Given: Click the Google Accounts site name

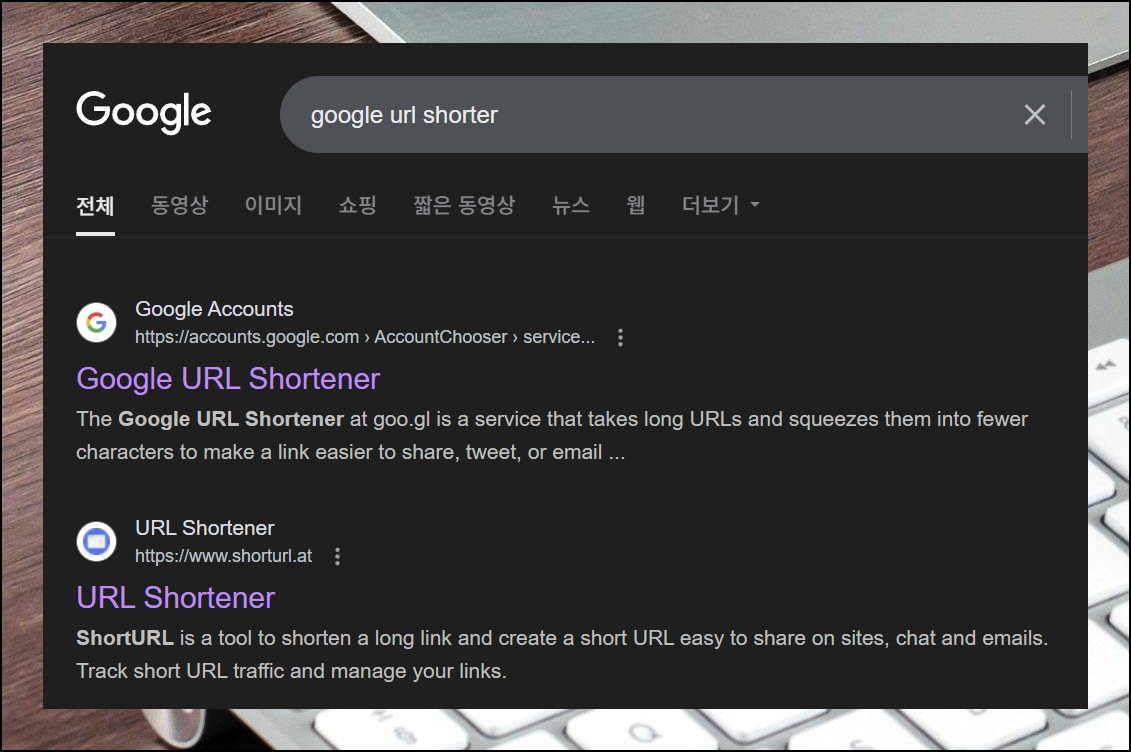Looking at the screenshot, I should coord(214,309).
